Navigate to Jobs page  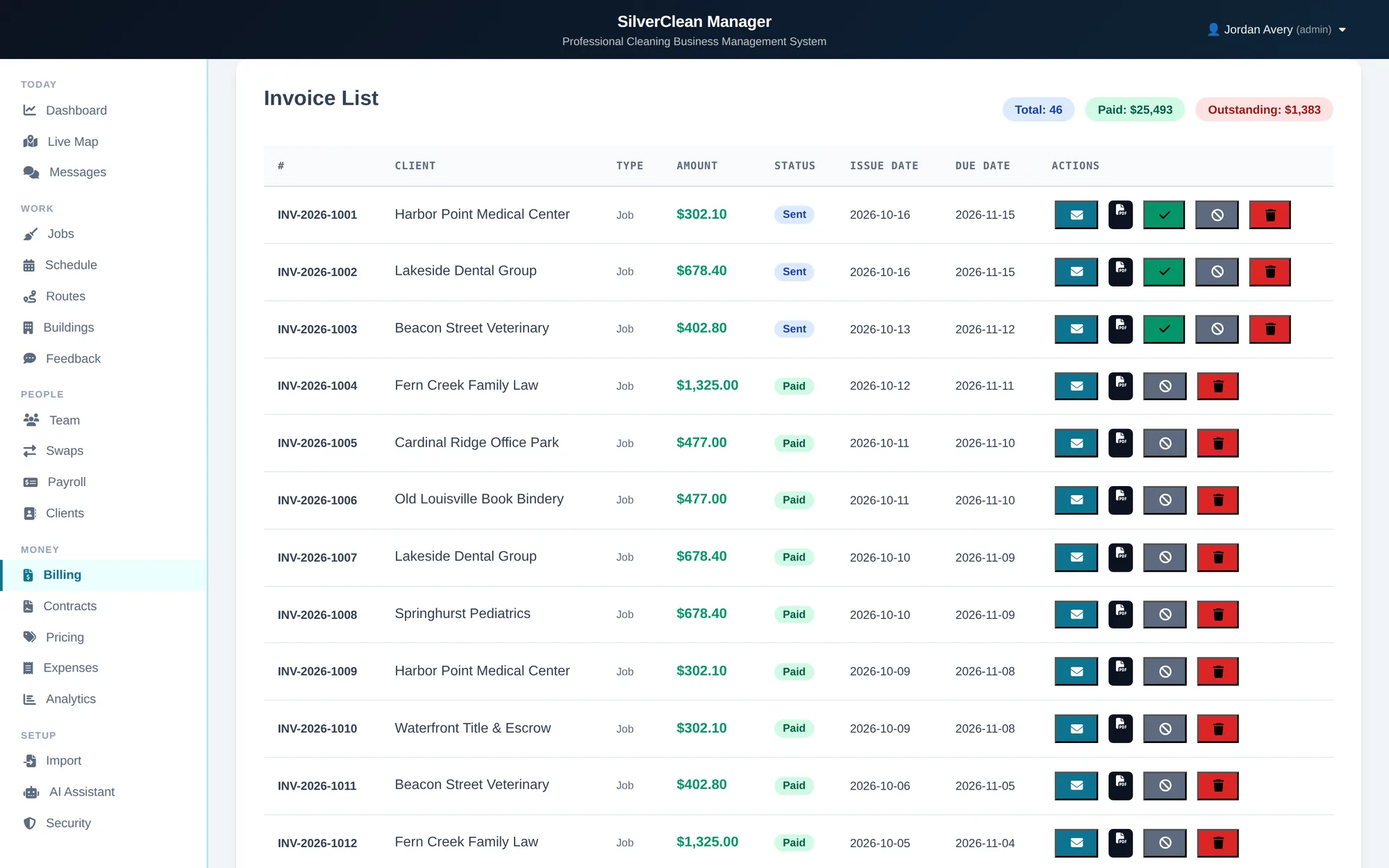[x=104, y=234]
